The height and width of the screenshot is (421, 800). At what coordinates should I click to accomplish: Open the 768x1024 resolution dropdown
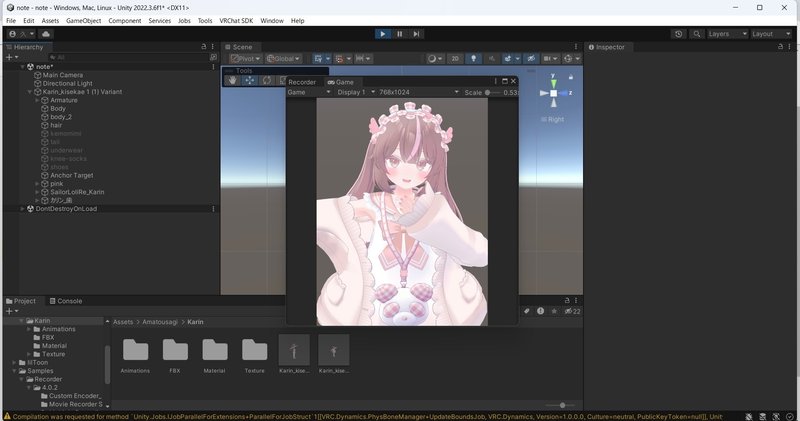pyautogui.click(x=418, y=92)
